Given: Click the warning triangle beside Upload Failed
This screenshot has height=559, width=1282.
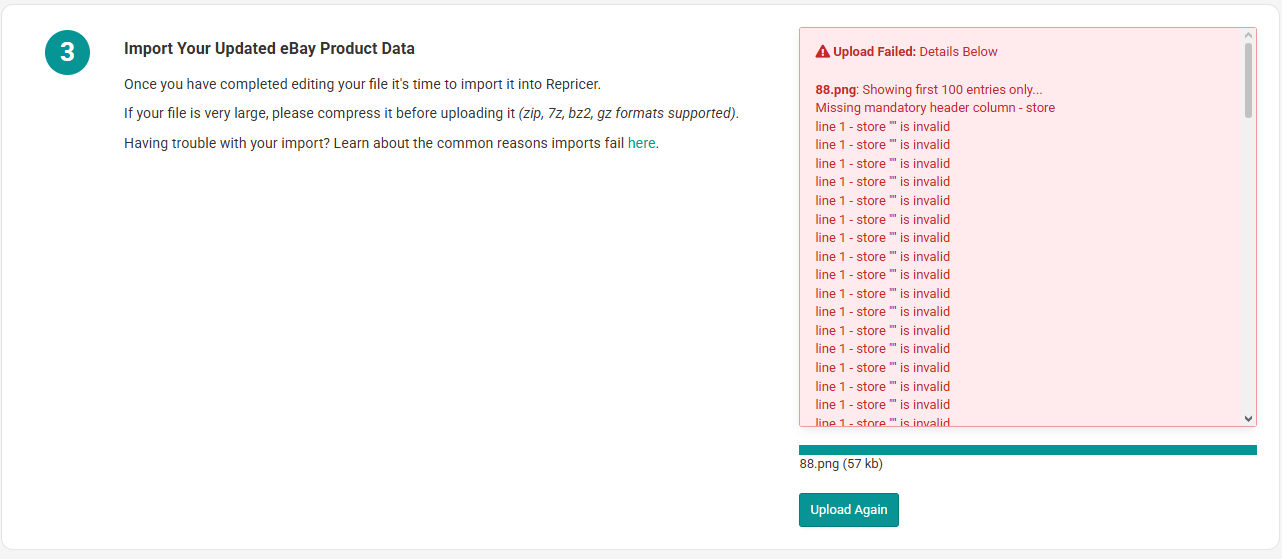Looking at the screenshot, I should [823, 52].
